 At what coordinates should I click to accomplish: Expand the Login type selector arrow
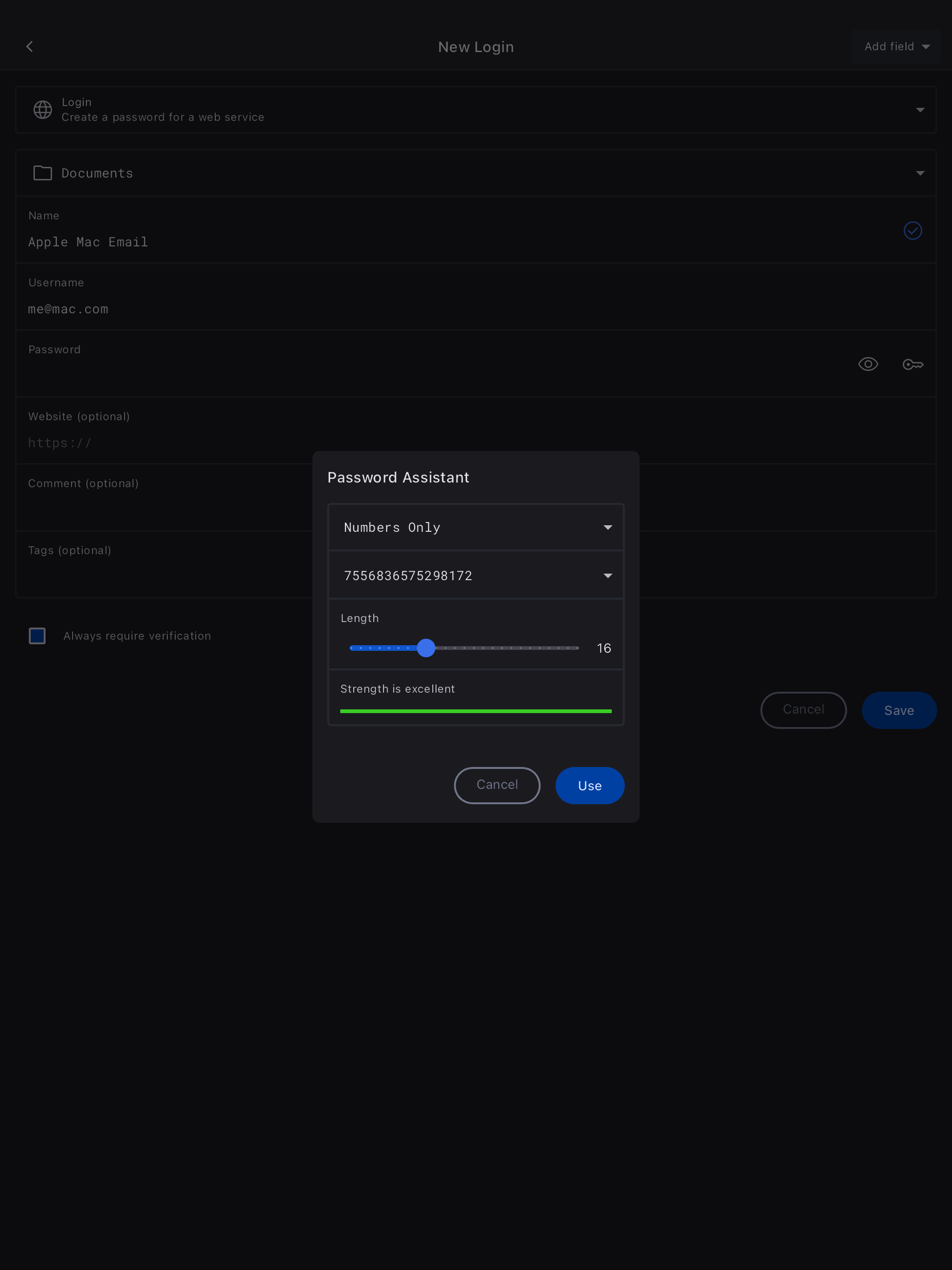[x=920, y=110]
